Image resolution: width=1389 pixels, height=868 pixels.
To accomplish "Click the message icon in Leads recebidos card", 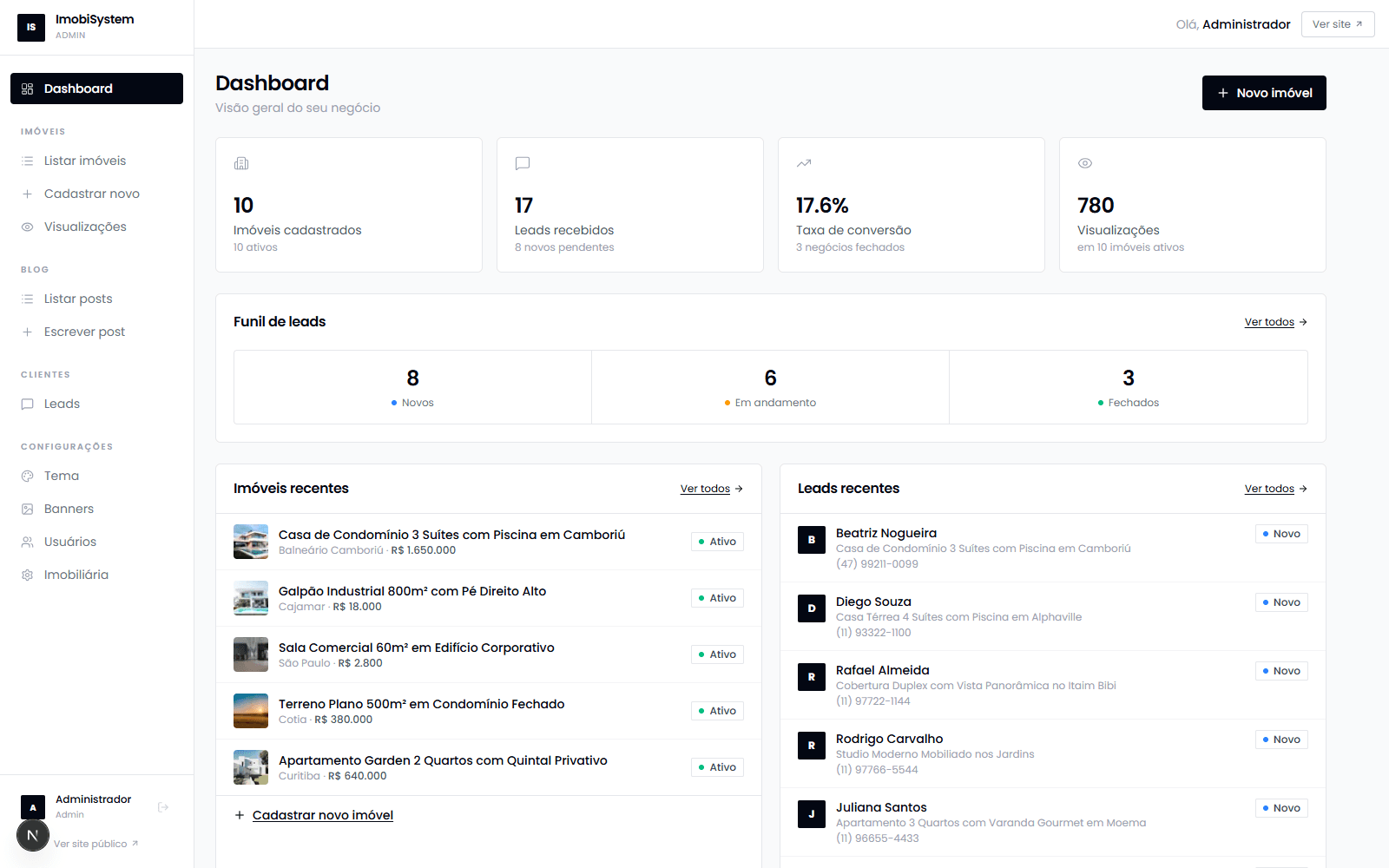I will [x=523, y=163].
